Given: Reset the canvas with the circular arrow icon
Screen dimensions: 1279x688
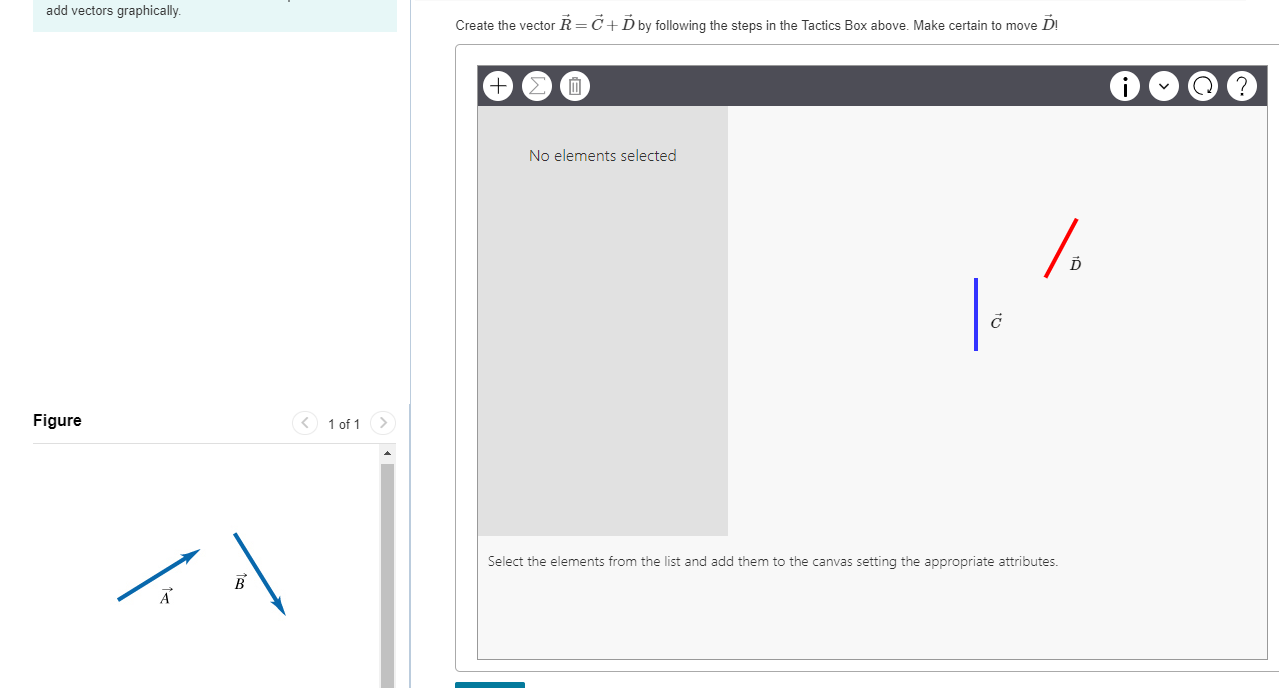Looking at the screenshot, I should [x=1202, y=86].
